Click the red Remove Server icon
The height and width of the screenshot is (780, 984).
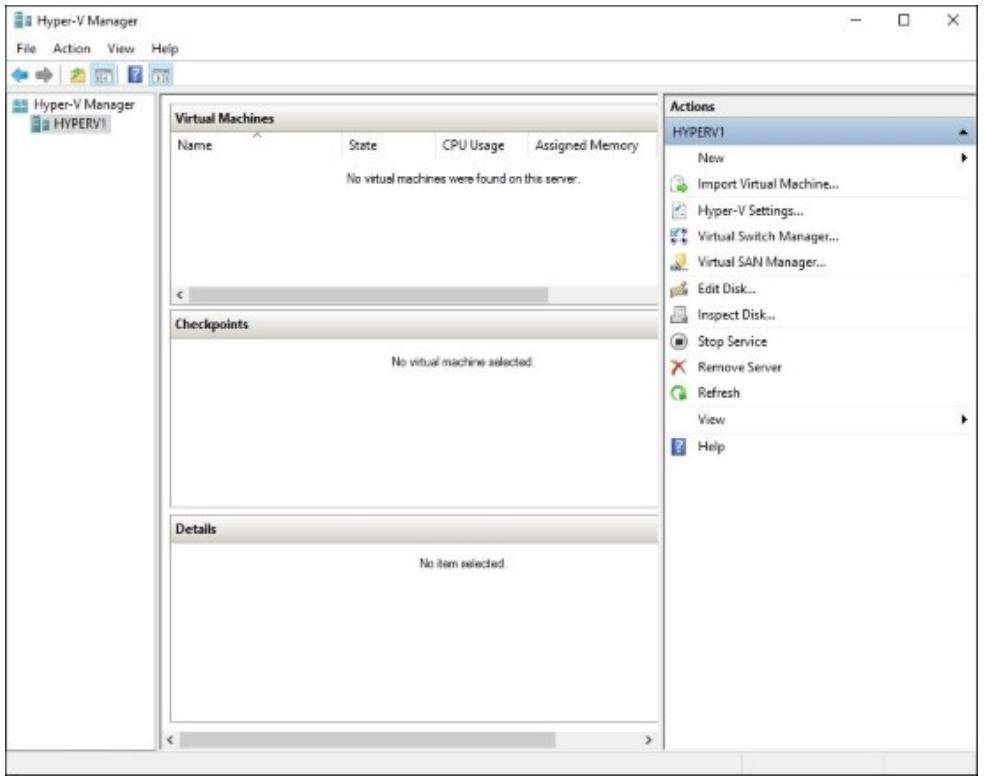tap(679, 367)
